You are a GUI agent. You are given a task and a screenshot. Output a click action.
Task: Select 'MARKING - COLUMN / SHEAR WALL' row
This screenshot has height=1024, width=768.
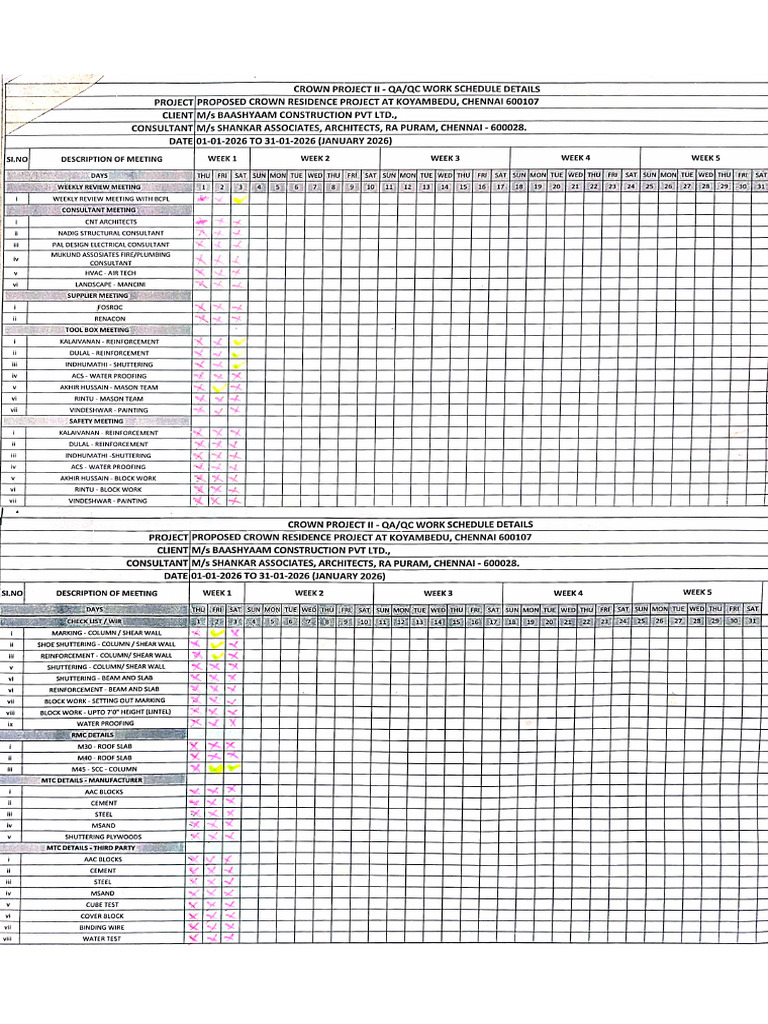pyautogui.click(x=106, y=633)
